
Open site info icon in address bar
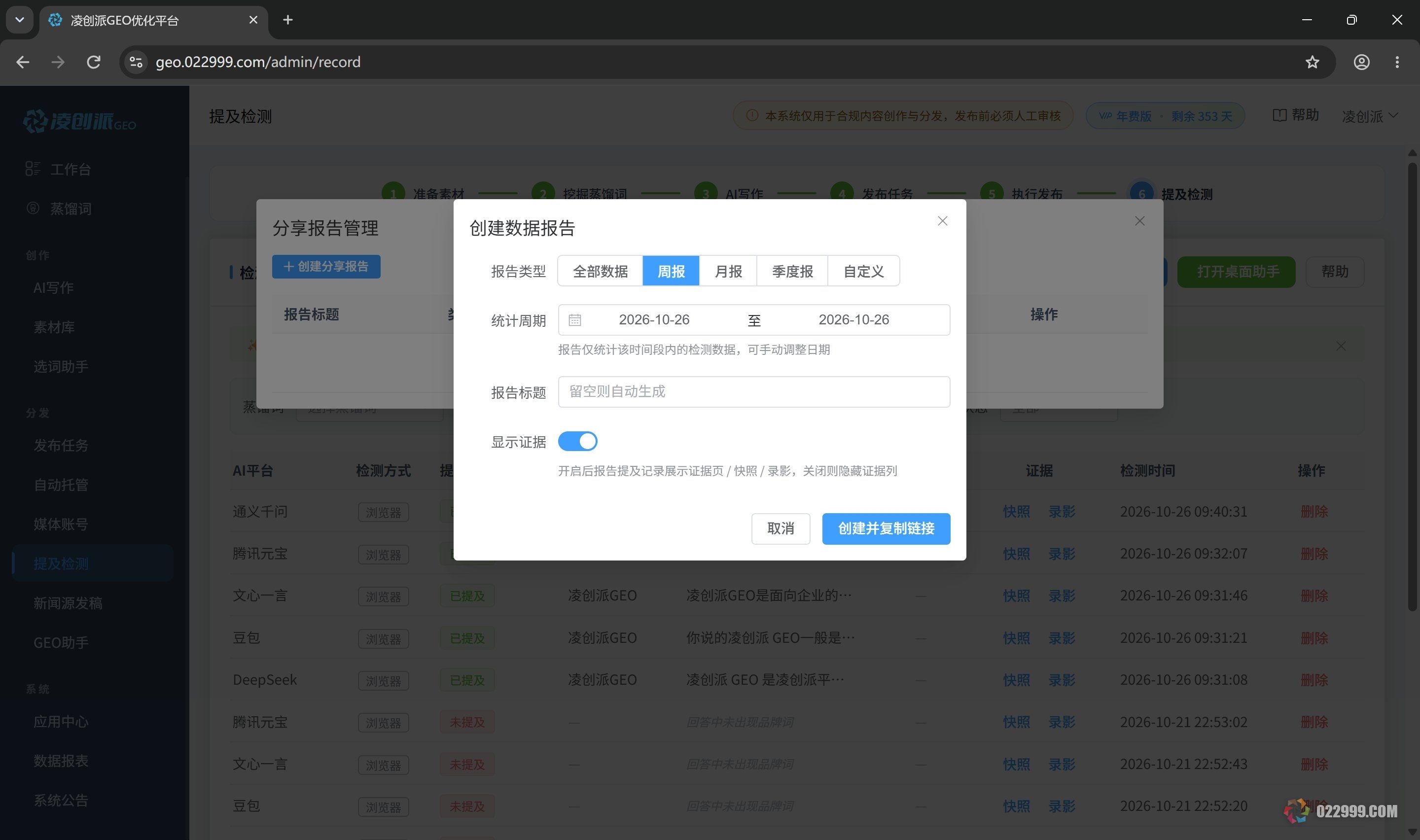pyautogui.click(x=136, y=62)
